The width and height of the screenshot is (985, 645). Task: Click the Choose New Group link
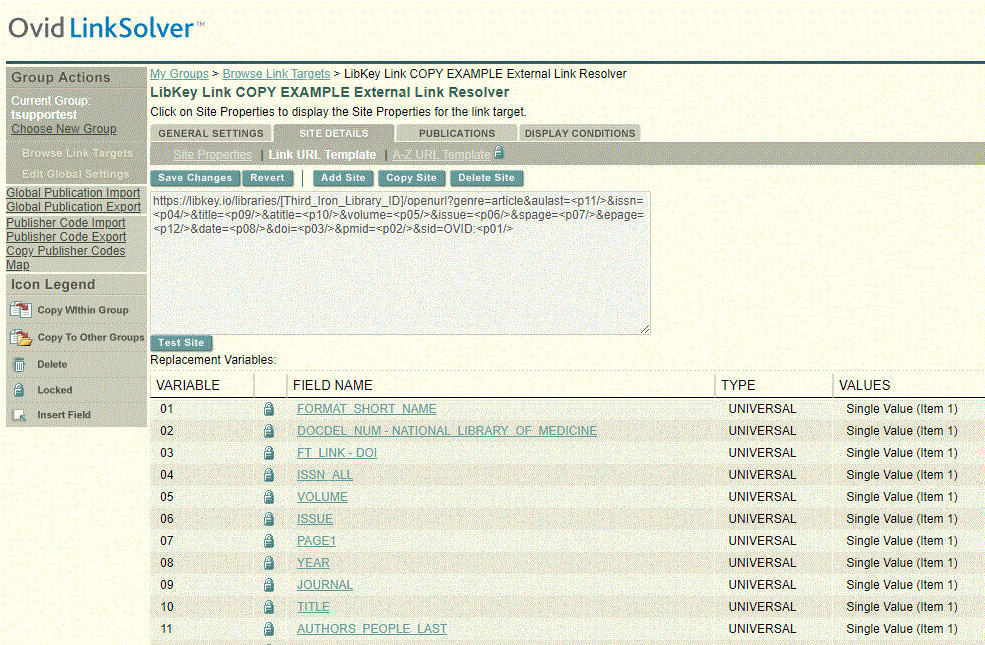coord(63,129)
